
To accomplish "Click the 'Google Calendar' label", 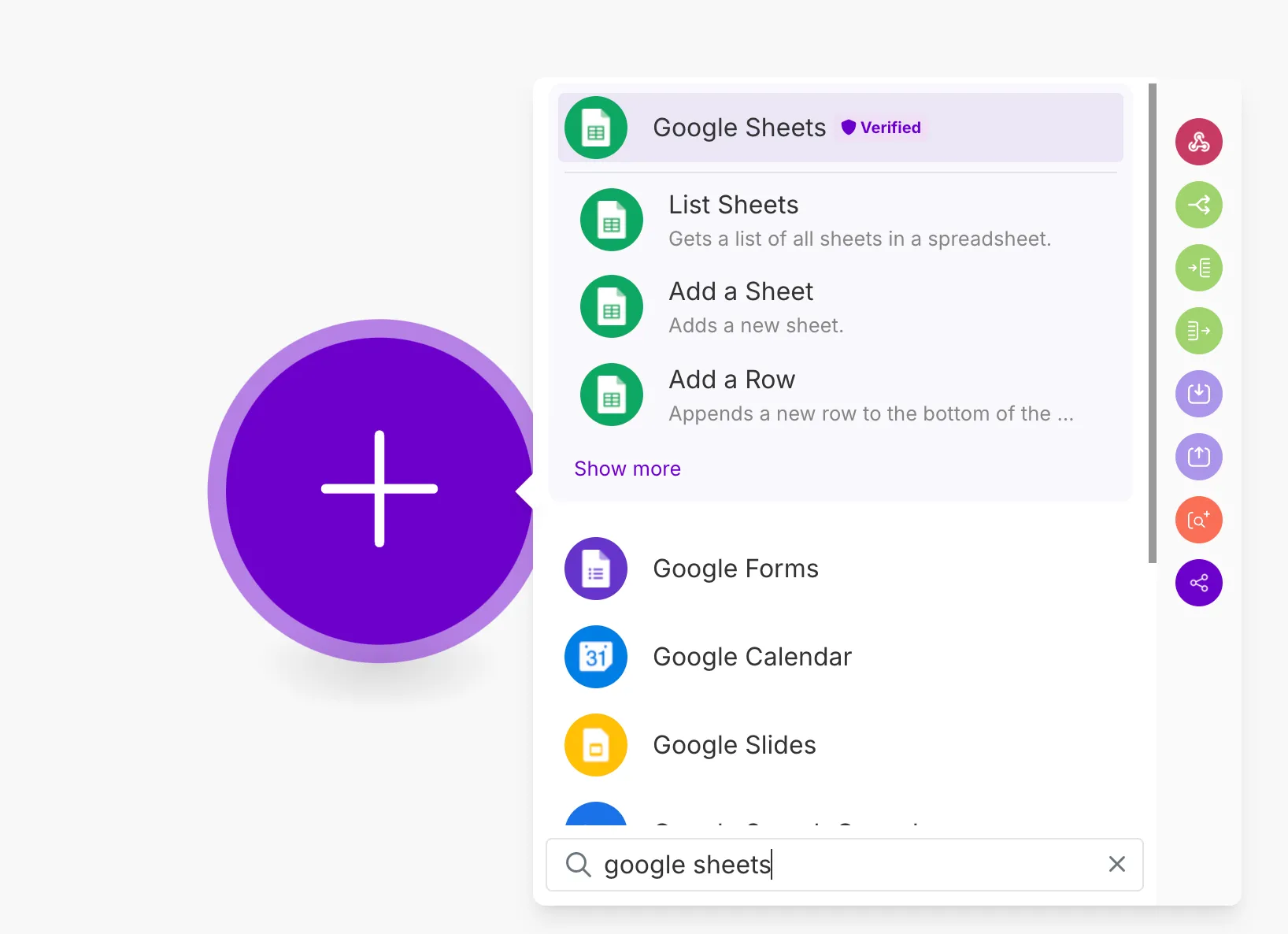I will (x=752, y=657).
